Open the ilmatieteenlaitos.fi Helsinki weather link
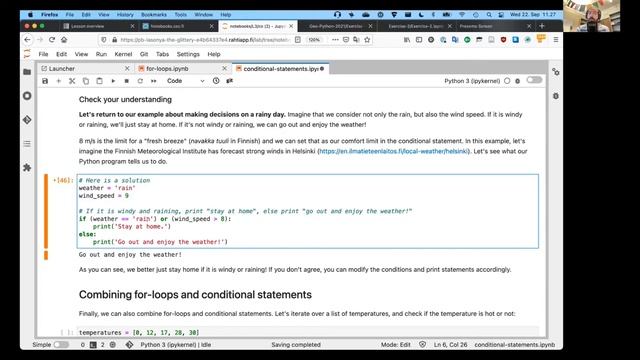Screen dimensions: 640x360 pos(393,151)
